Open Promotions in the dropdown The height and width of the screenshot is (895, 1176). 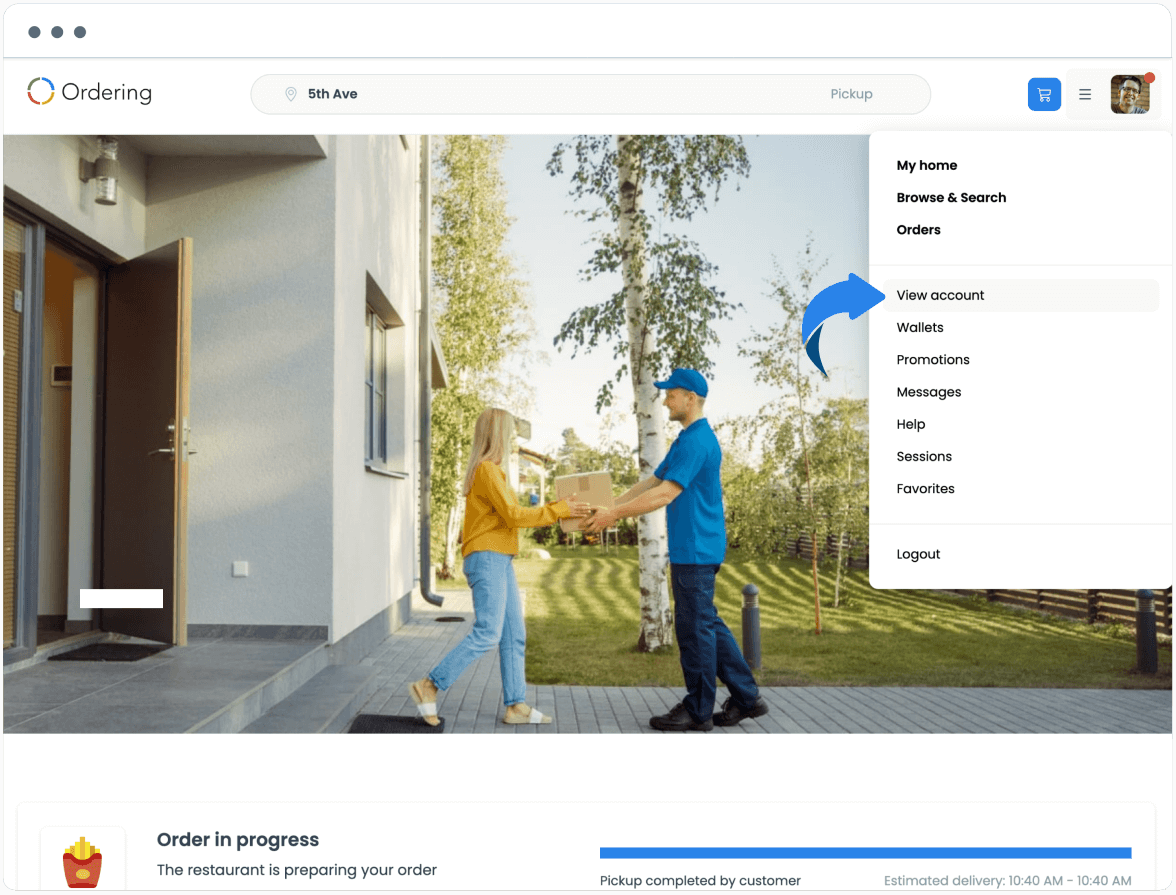932,360
